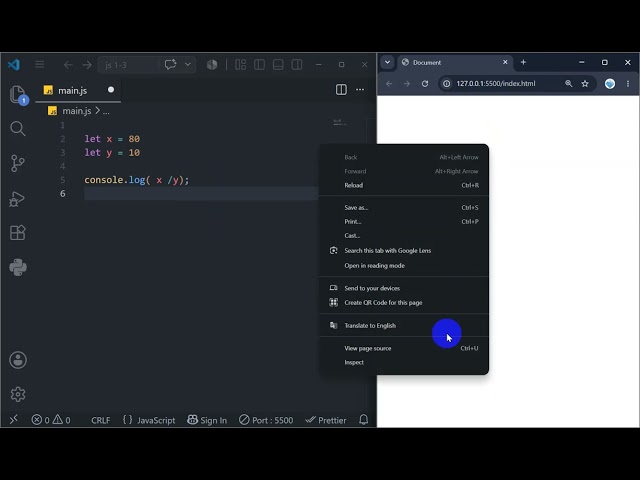Choose Open in reading mode

[404, 265]
